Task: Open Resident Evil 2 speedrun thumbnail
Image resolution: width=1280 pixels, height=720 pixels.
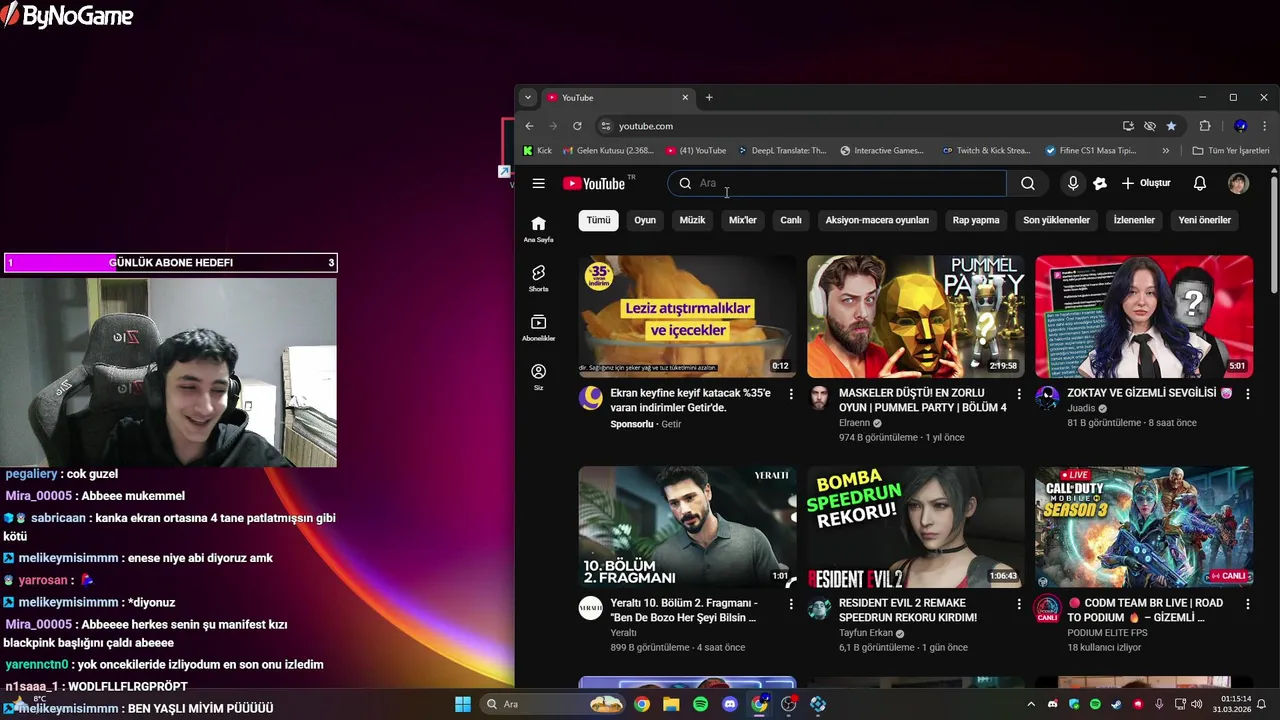Action: (x=916, y=527)
